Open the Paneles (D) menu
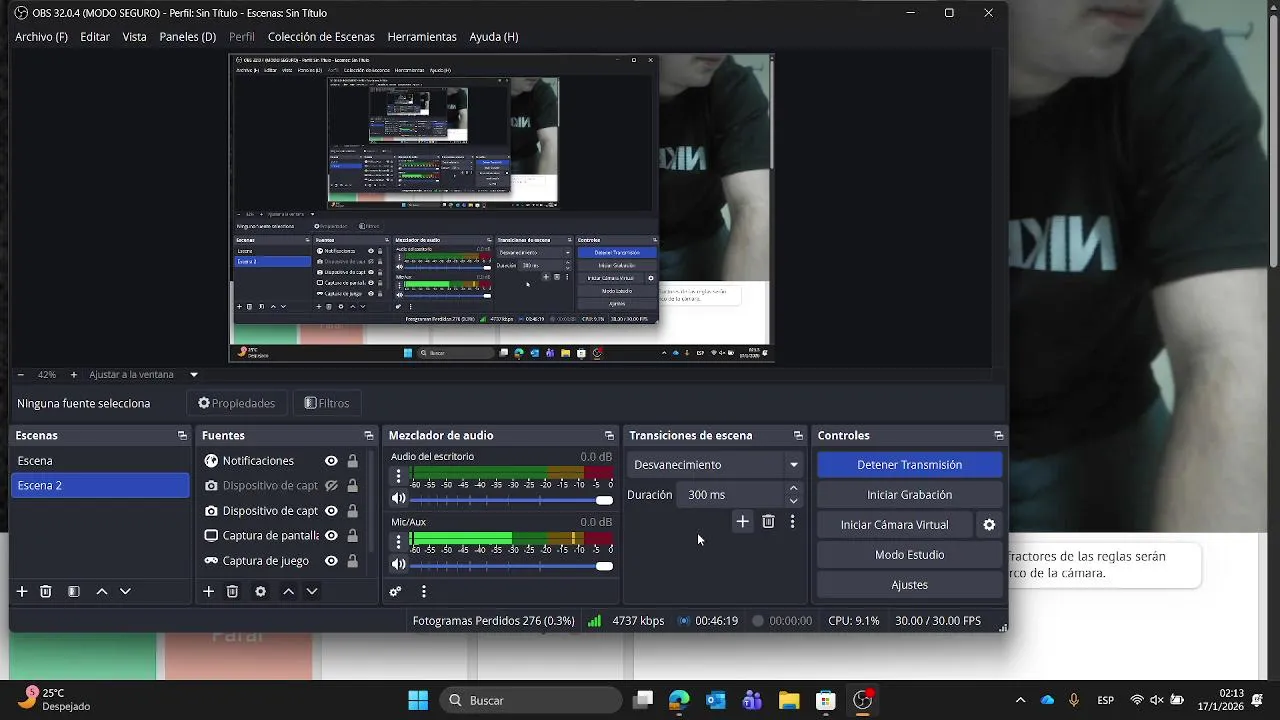This screenshot has height=720, width=1280. (188, 37)
